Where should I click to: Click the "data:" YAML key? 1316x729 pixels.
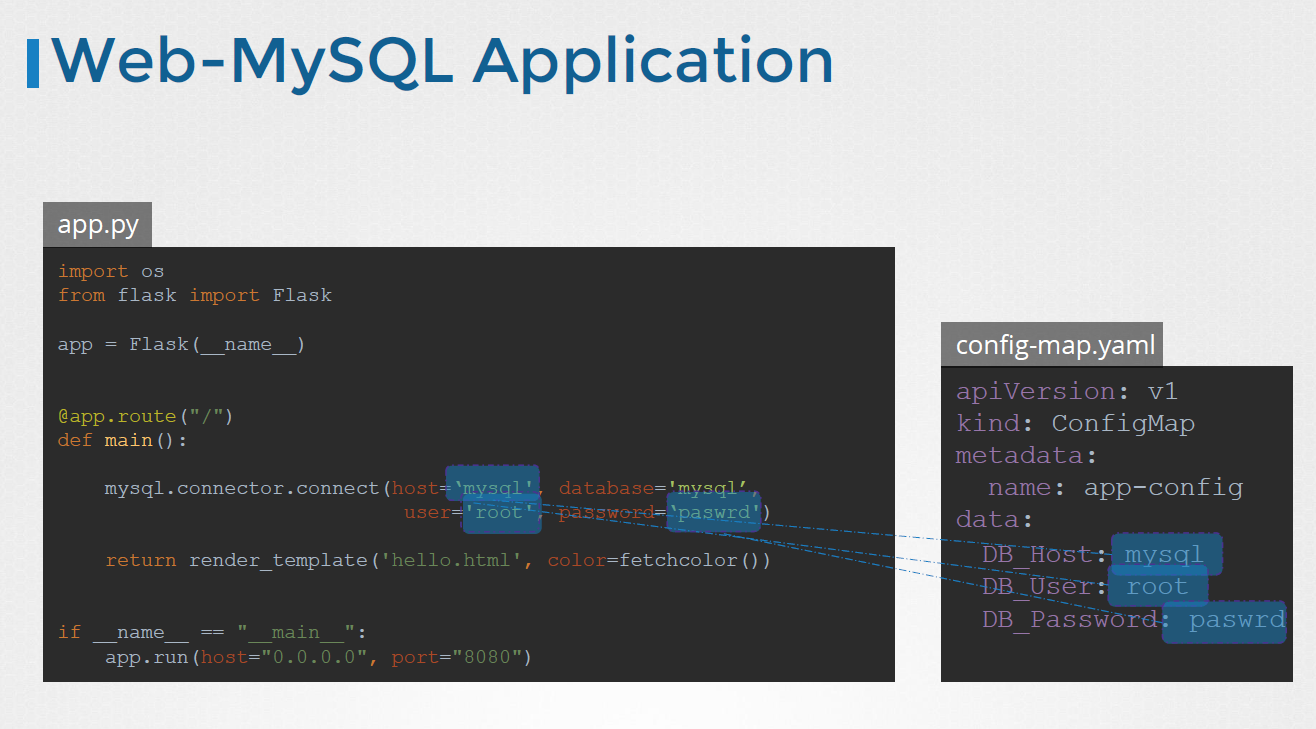pyautogui.click(x=994, y=519)
